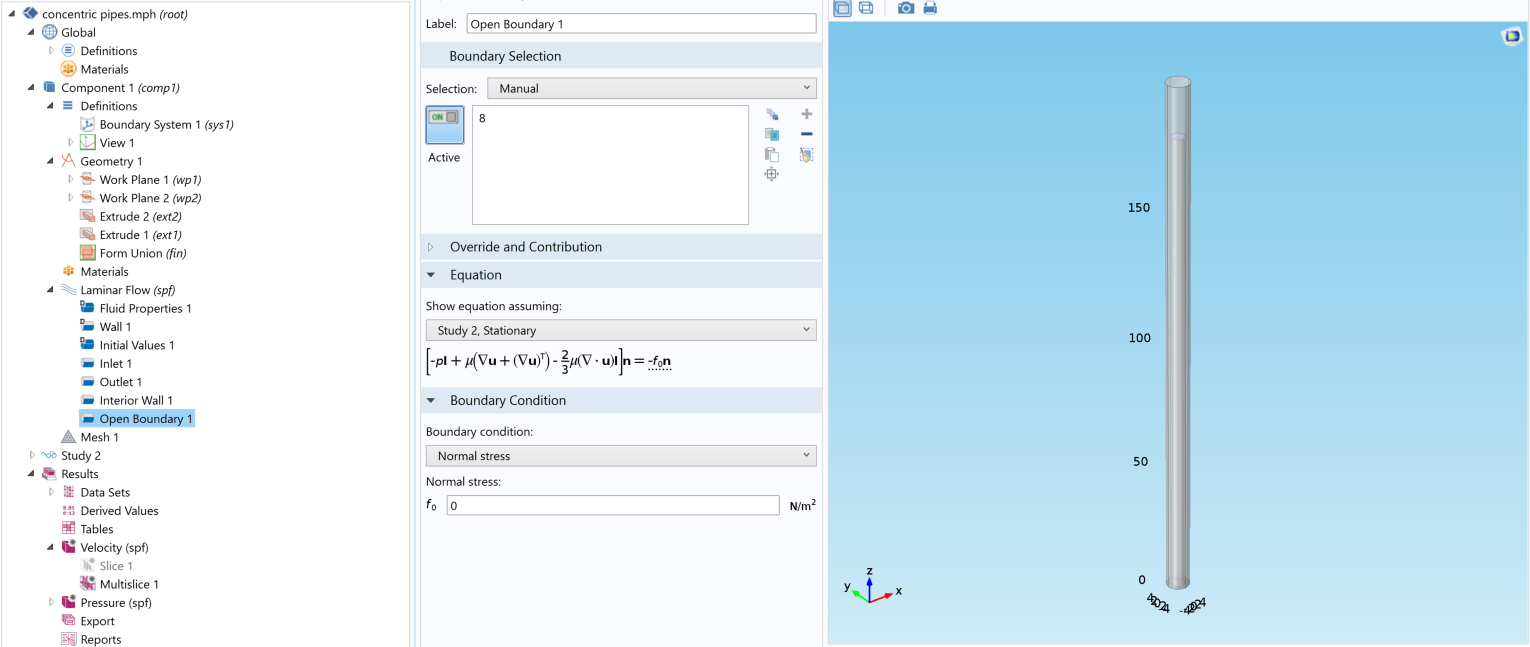This screenshot has width=1530, height=647.
Task: Open the Boundary condition Normal stress dropdown
Action: coord(620,456)
